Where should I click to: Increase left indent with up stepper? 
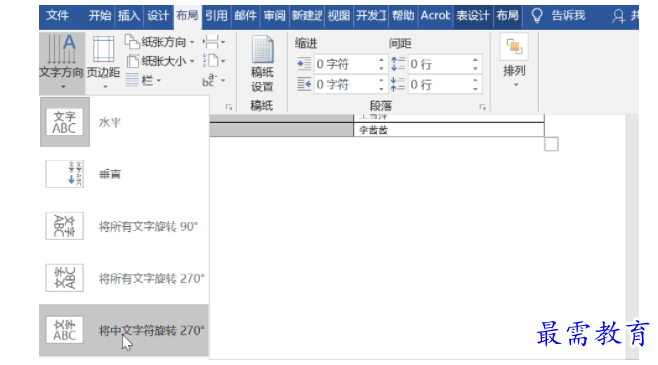point(381,60)
